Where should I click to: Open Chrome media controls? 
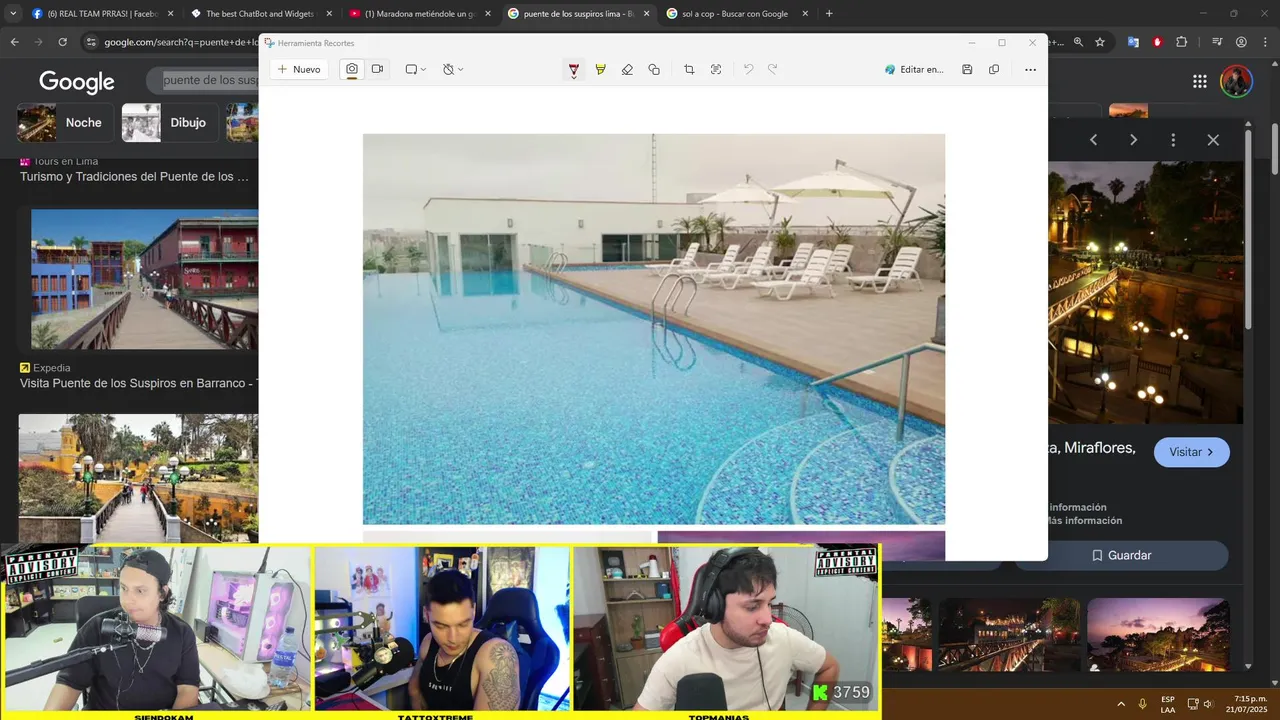[1217, 42]
